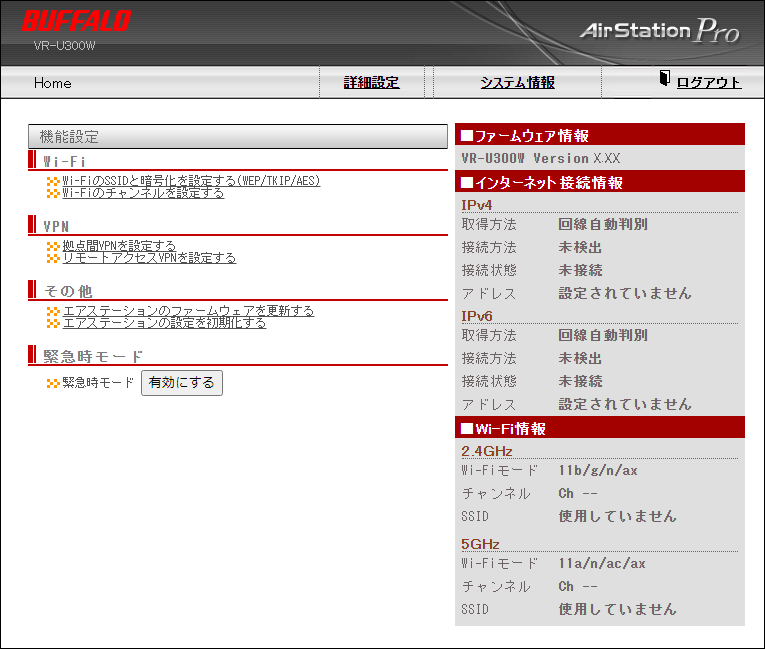The height and width of the screenshot is (649, 765).
Task: Open the 詳細設定 tab
Action: point(371,83)
